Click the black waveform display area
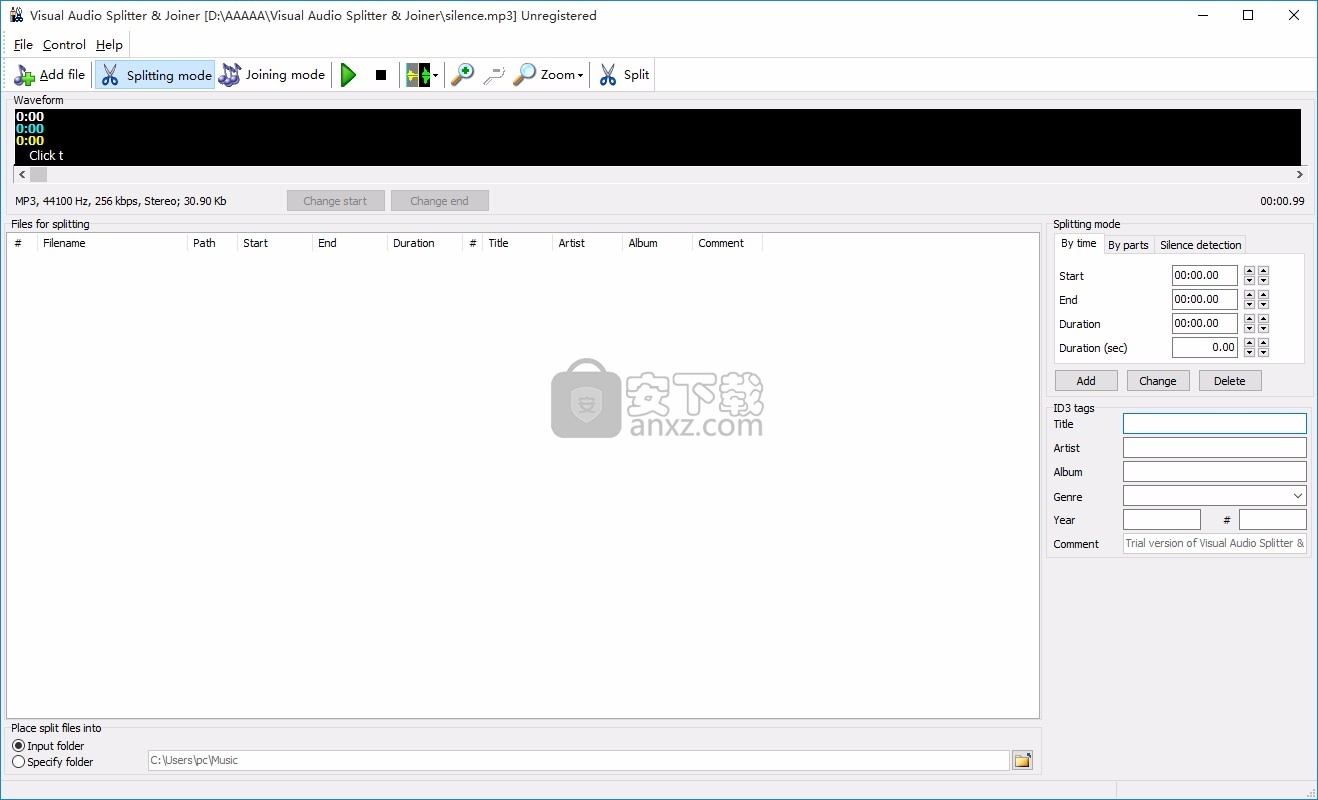The image size is (1318, 800). pyautogui.click(x=658, y=137)
